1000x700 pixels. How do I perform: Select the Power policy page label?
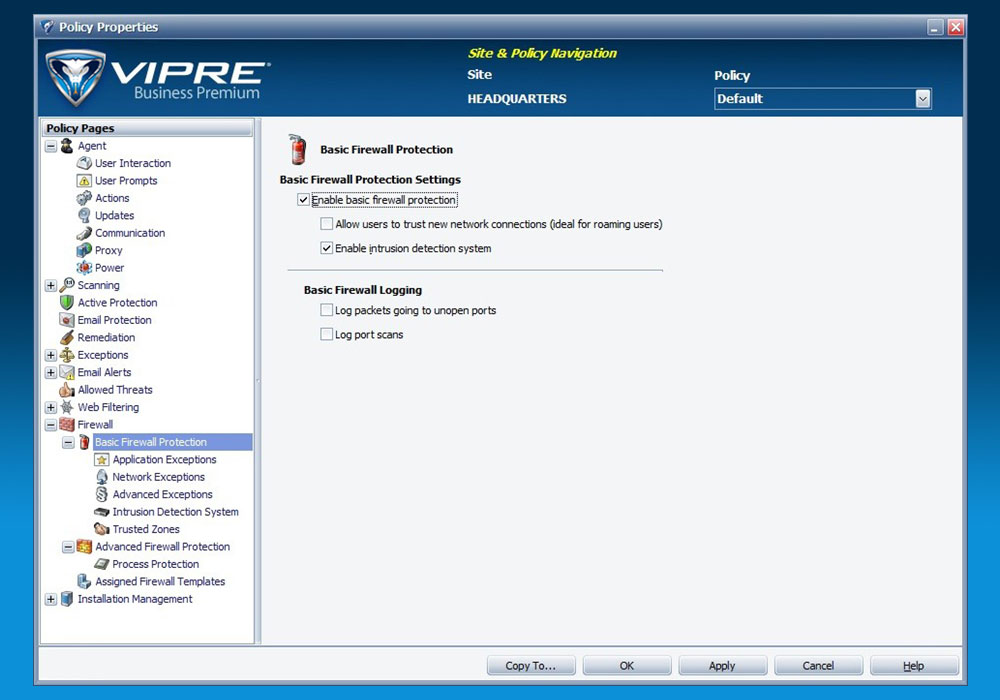click(x=110, y=268)
